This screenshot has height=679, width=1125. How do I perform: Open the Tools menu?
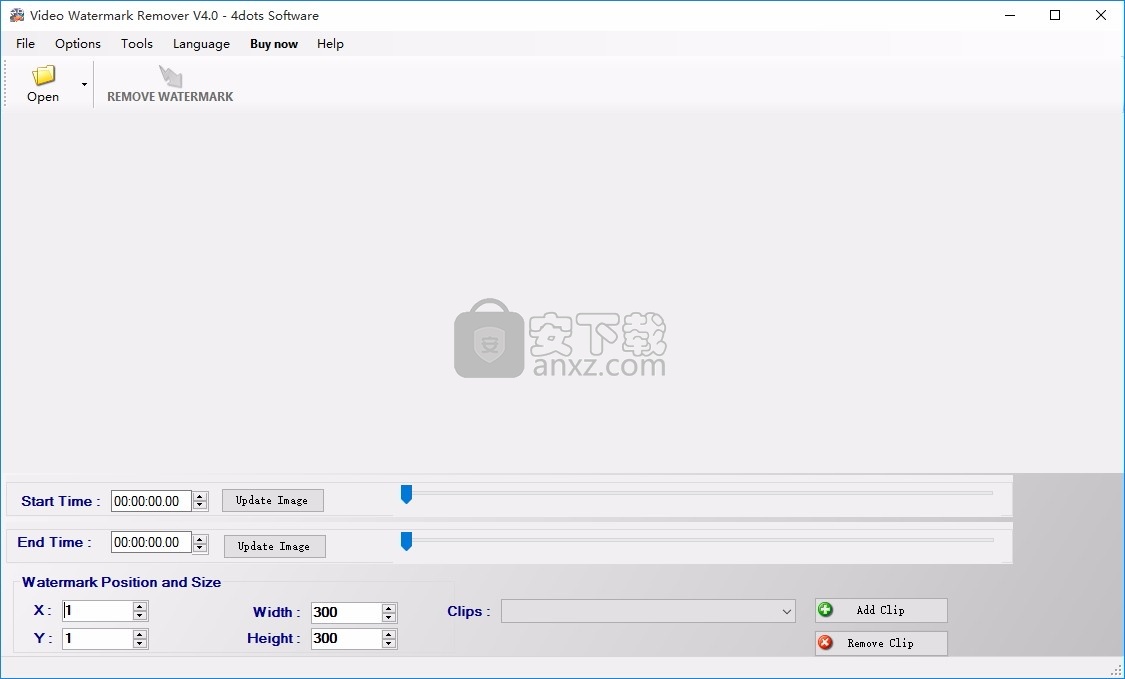(136, 44)
